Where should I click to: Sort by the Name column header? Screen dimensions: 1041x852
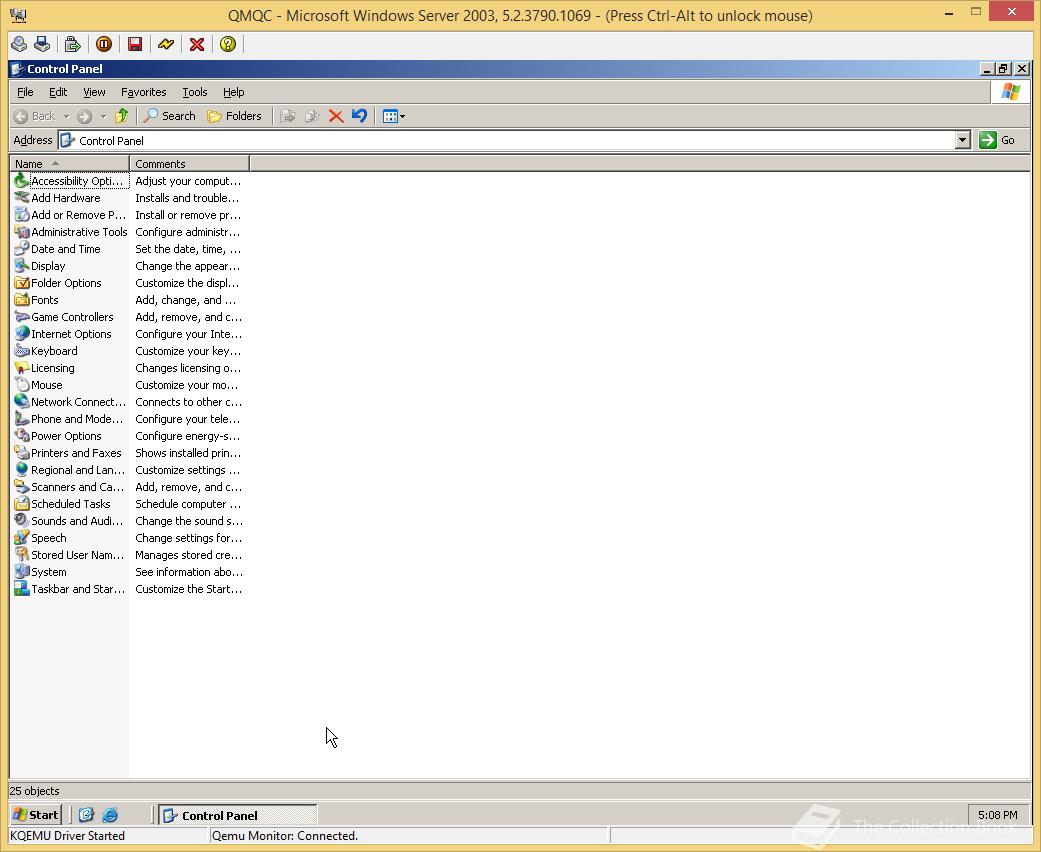(70, 163)
